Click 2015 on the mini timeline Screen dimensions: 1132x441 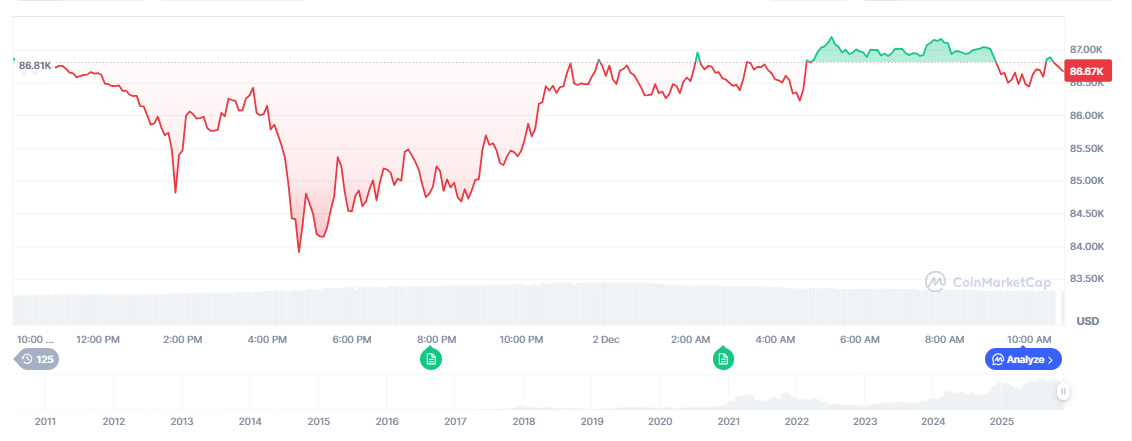pos(318,421)
